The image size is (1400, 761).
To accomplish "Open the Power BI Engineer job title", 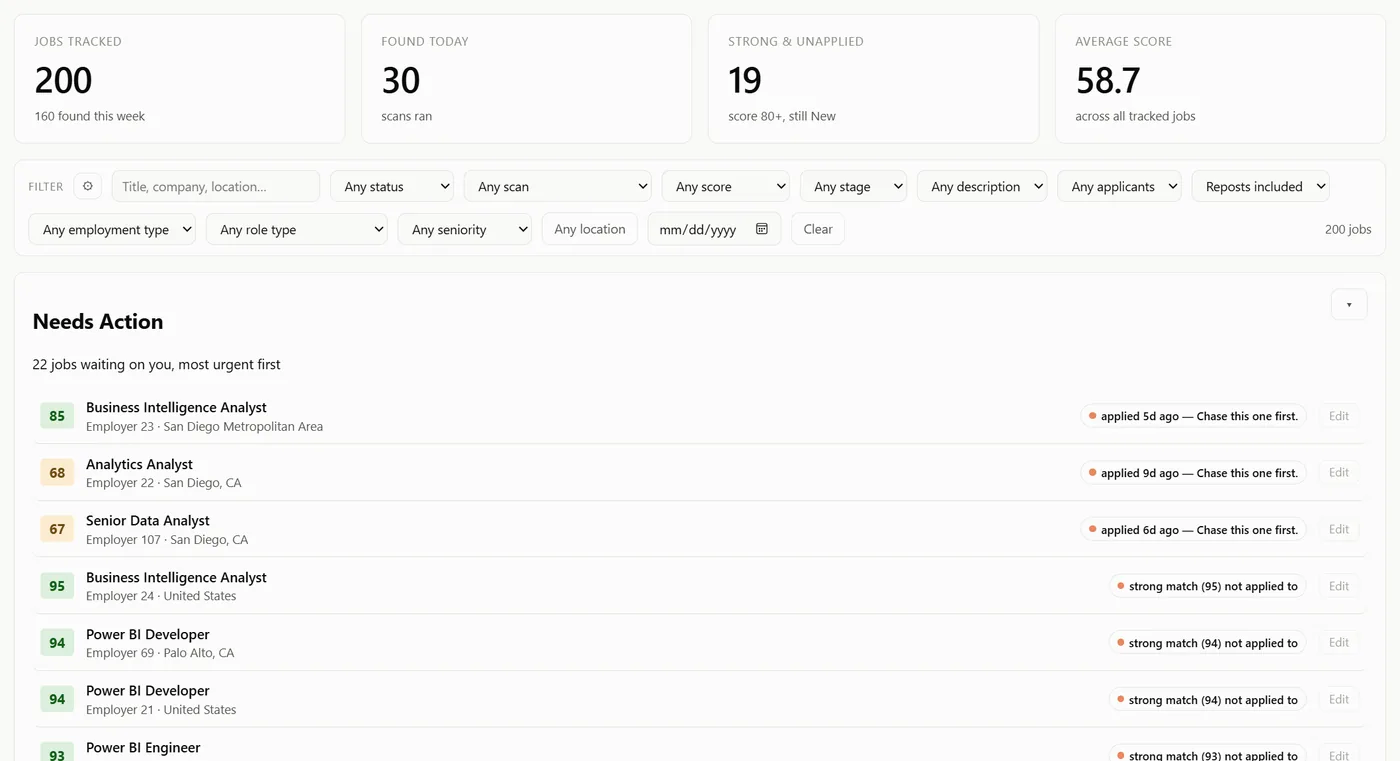I will (143, 748).
